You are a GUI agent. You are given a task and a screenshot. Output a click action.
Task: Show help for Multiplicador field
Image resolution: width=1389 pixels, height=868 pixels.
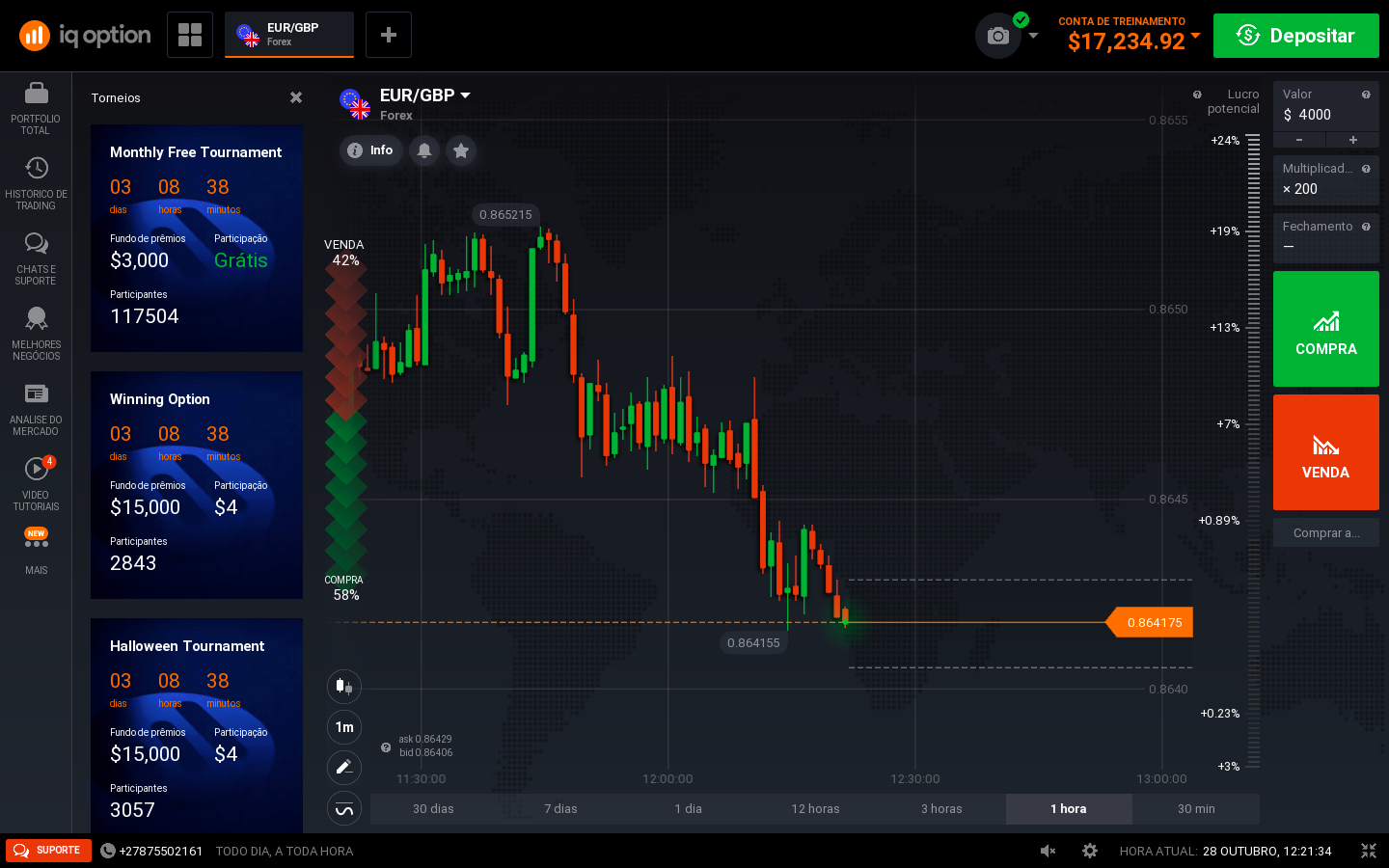(x=1366, y=169)
